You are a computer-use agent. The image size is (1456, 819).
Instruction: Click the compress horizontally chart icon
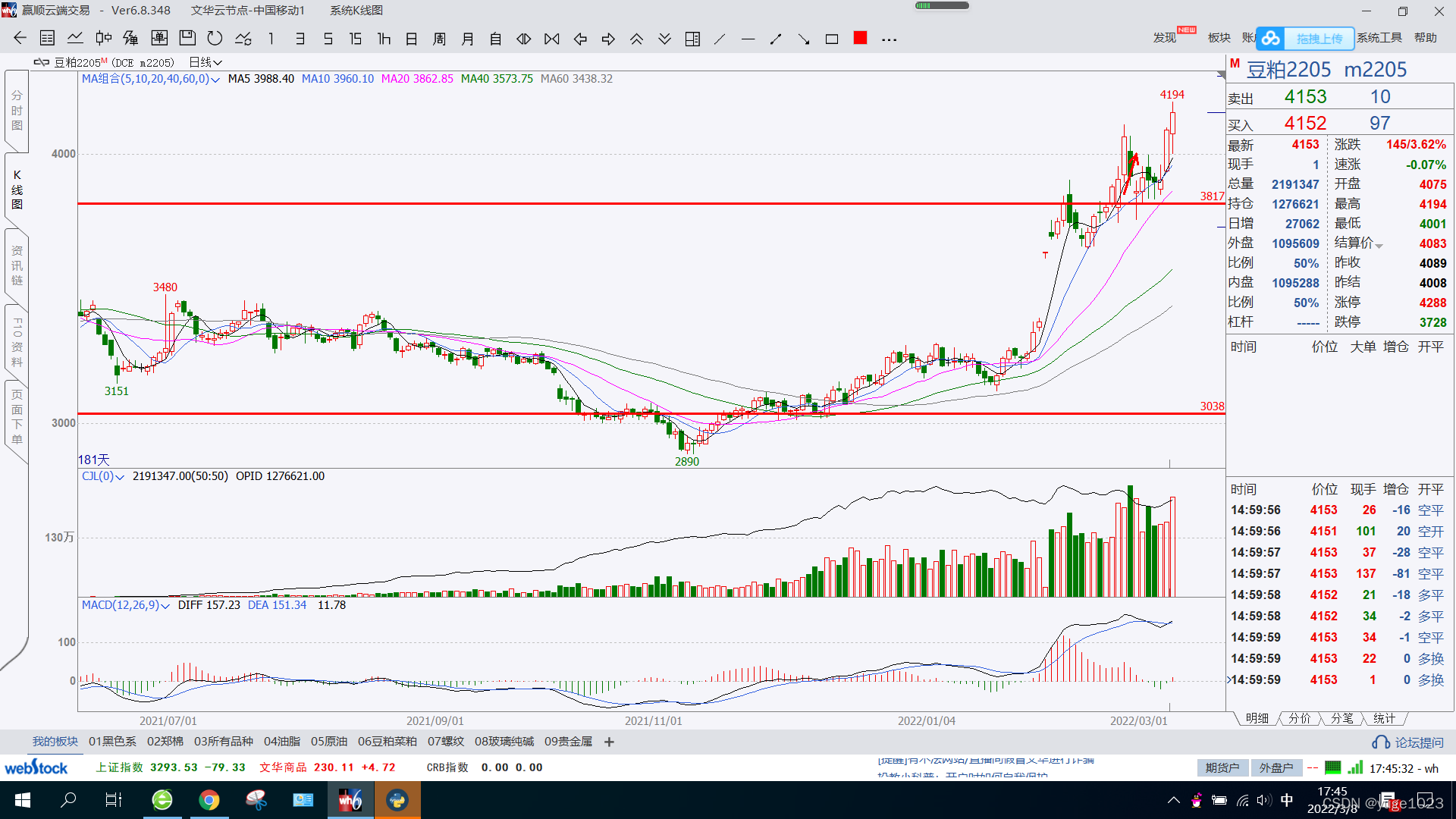tap(552, 39)
